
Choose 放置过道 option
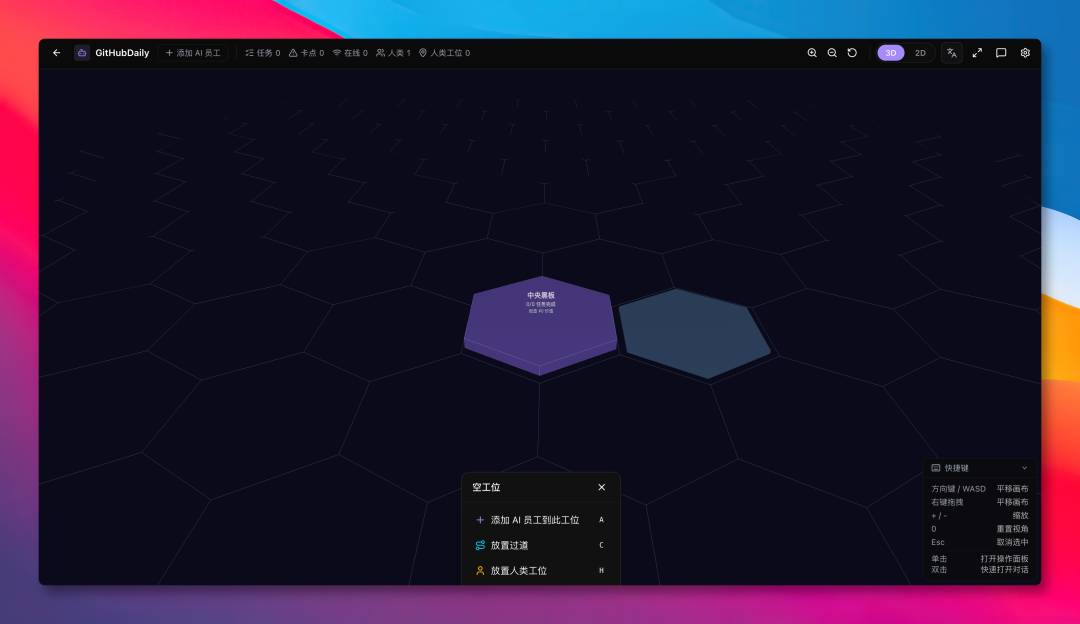click(541, 545)
